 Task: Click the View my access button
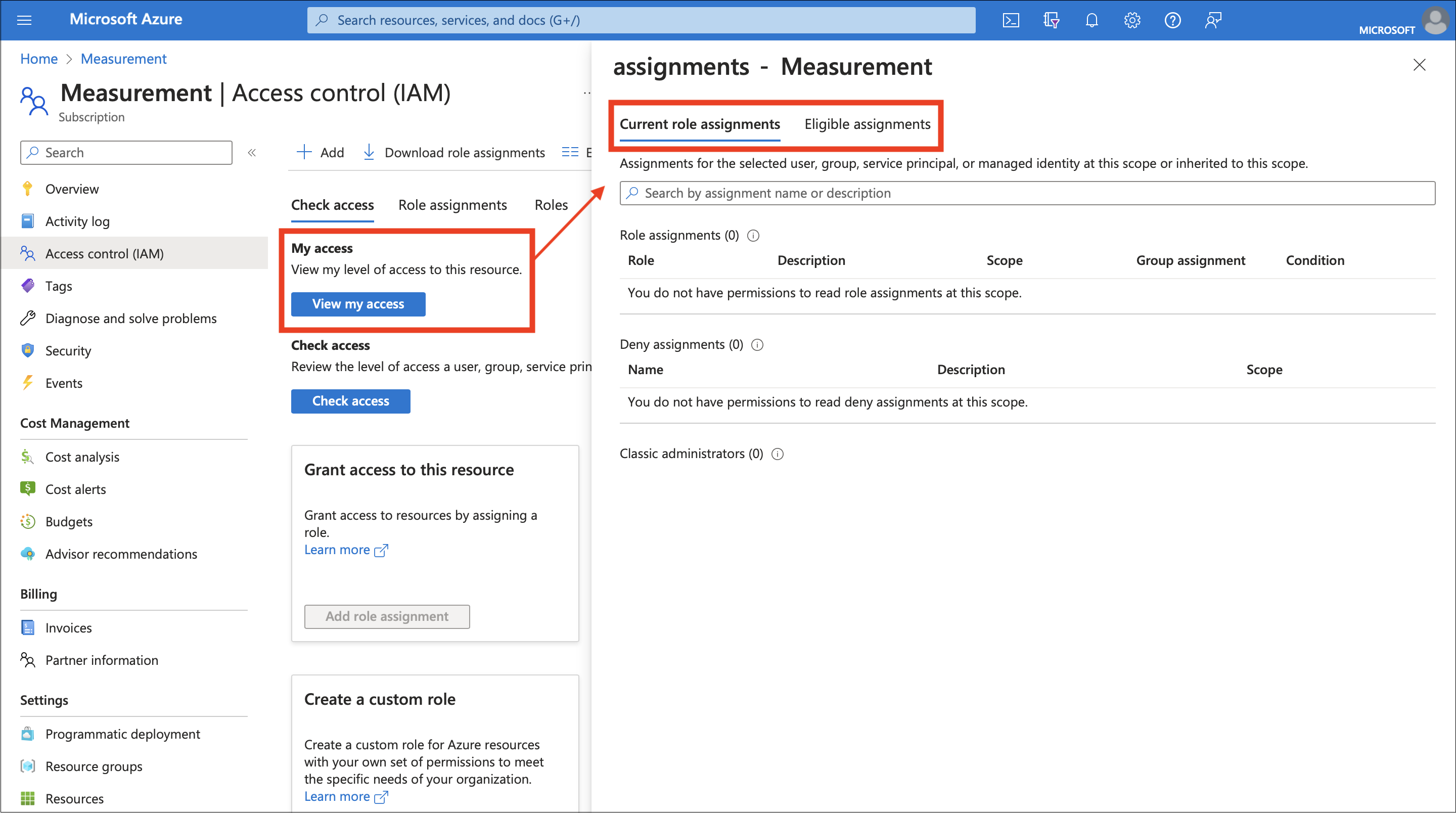357,303
